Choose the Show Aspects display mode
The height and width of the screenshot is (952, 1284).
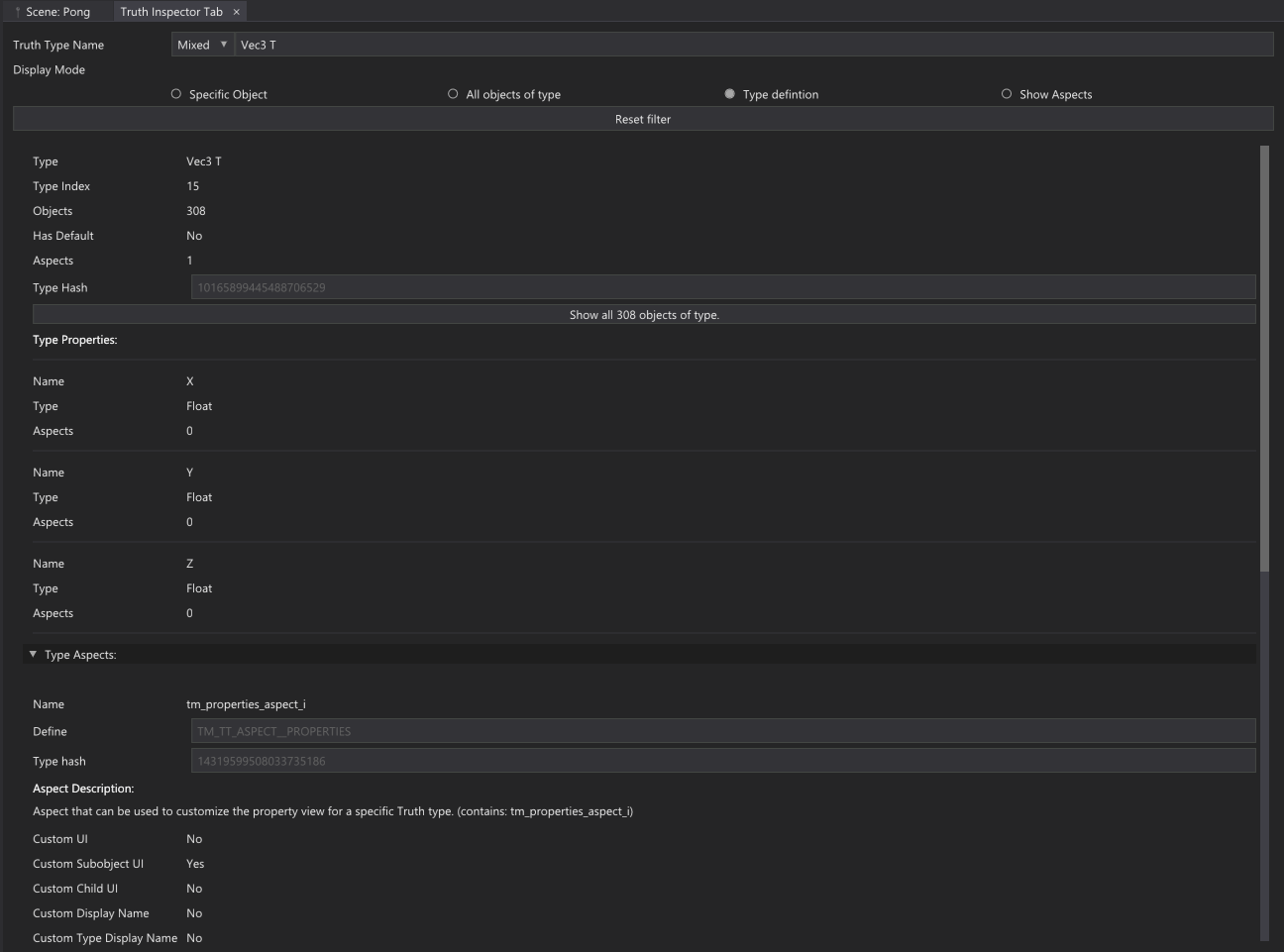pos(1007,93)
